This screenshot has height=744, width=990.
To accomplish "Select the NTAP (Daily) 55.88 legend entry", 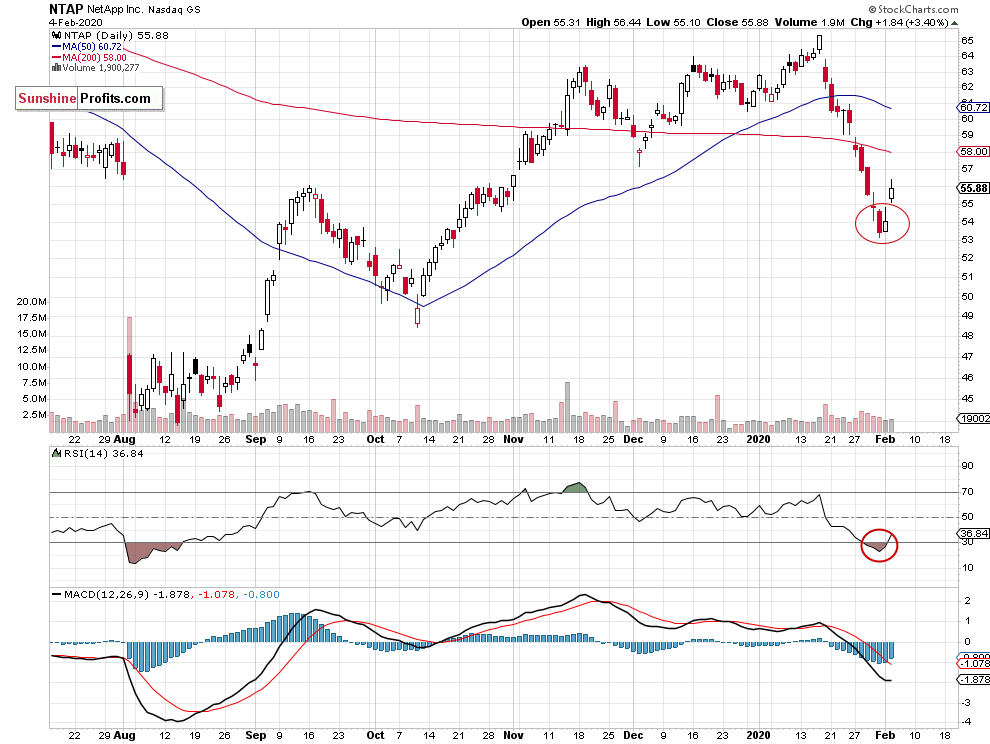I will pos(116,36).
